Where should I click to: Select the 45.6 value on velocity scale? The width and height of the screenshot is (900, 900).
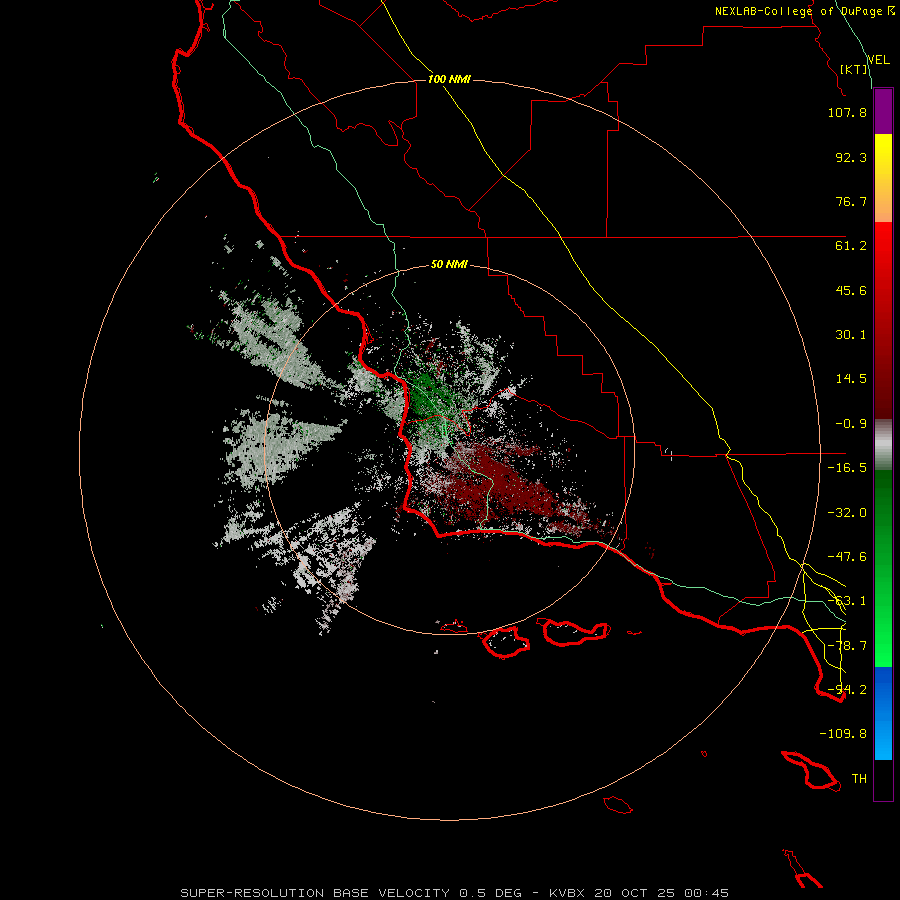(851, 290)
